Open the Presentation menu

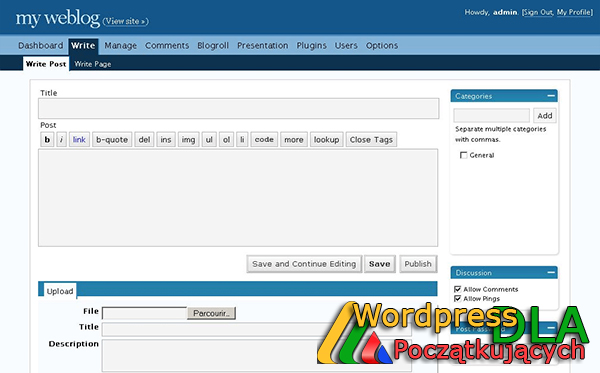(262, 46)
